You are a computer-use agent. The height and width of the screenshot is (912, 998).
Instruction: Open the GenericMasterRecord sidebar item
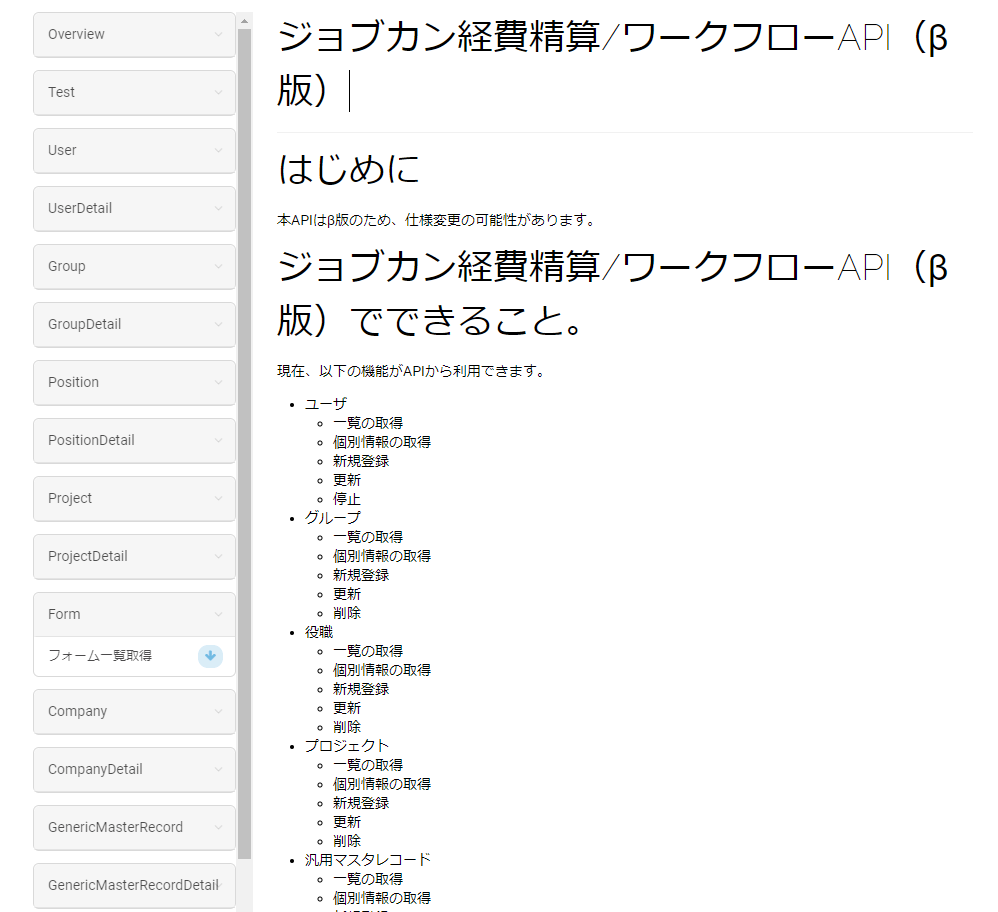point(134,827)
